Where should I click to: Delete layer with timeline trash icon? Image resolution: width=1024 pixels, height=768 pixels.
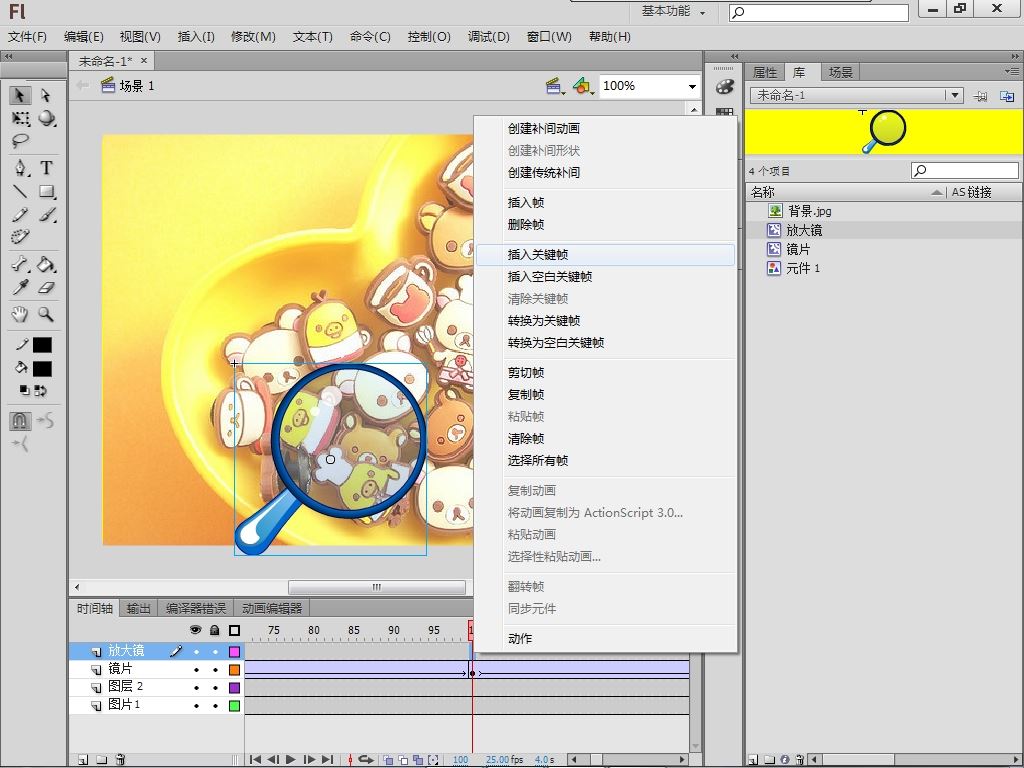click(x=120, y=760)
